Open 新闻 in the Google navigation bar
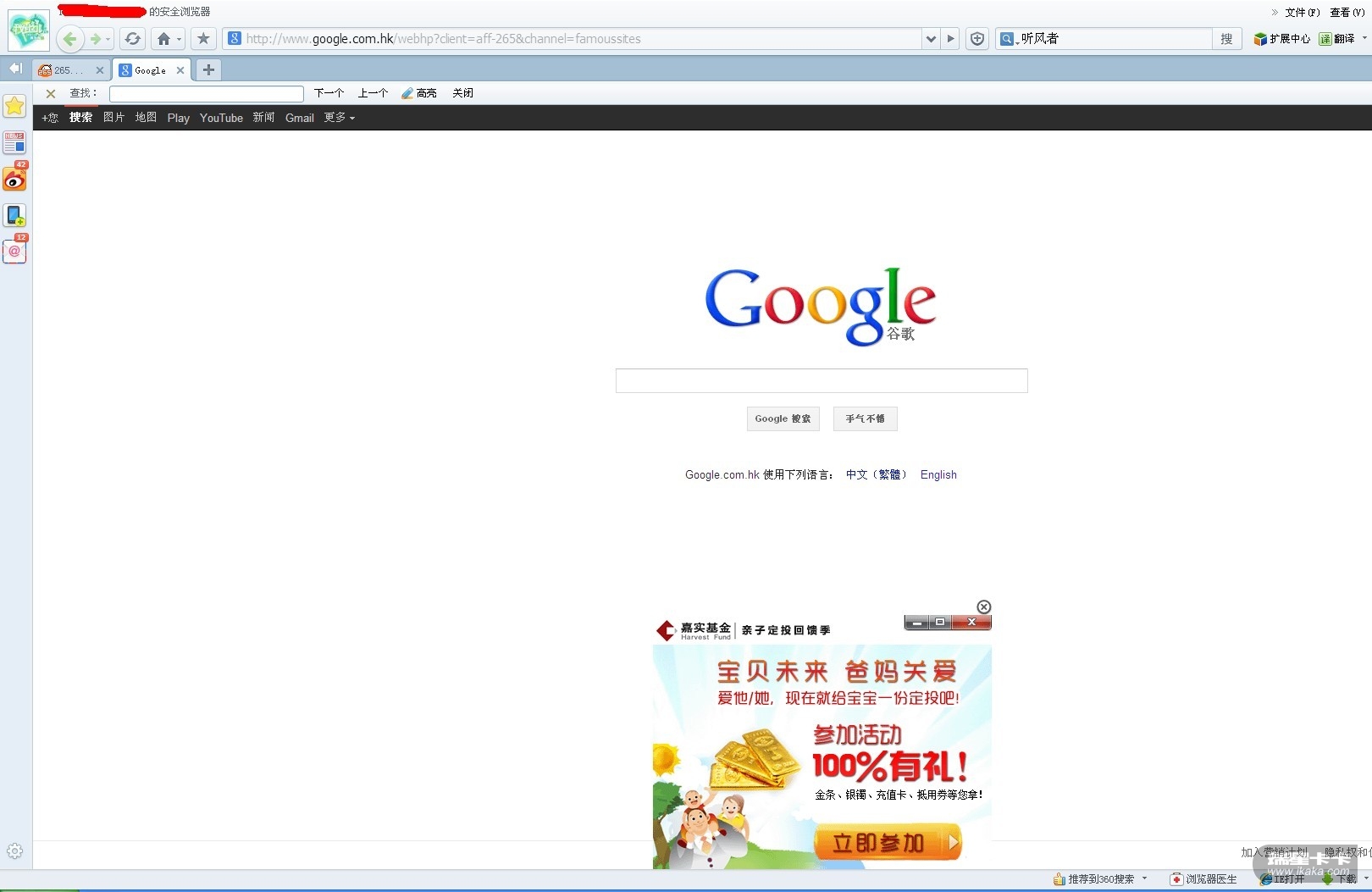 coord(263,118)
